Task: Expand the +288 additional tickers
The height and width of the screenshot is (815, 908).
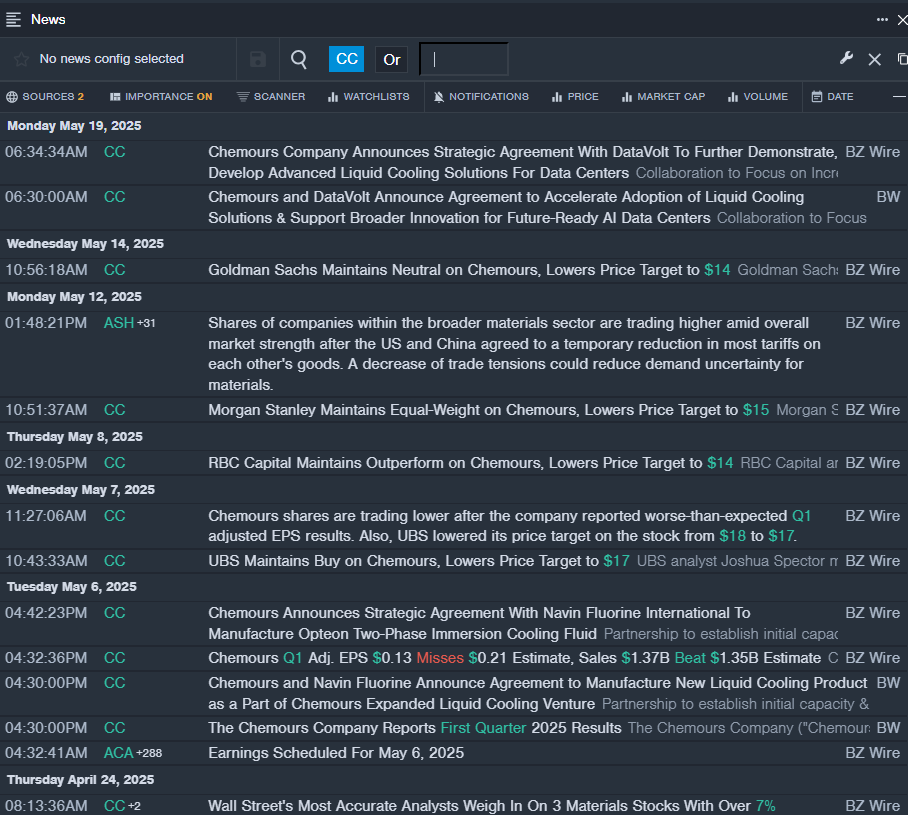Action: pyautogui.click(x=149, y=753)
